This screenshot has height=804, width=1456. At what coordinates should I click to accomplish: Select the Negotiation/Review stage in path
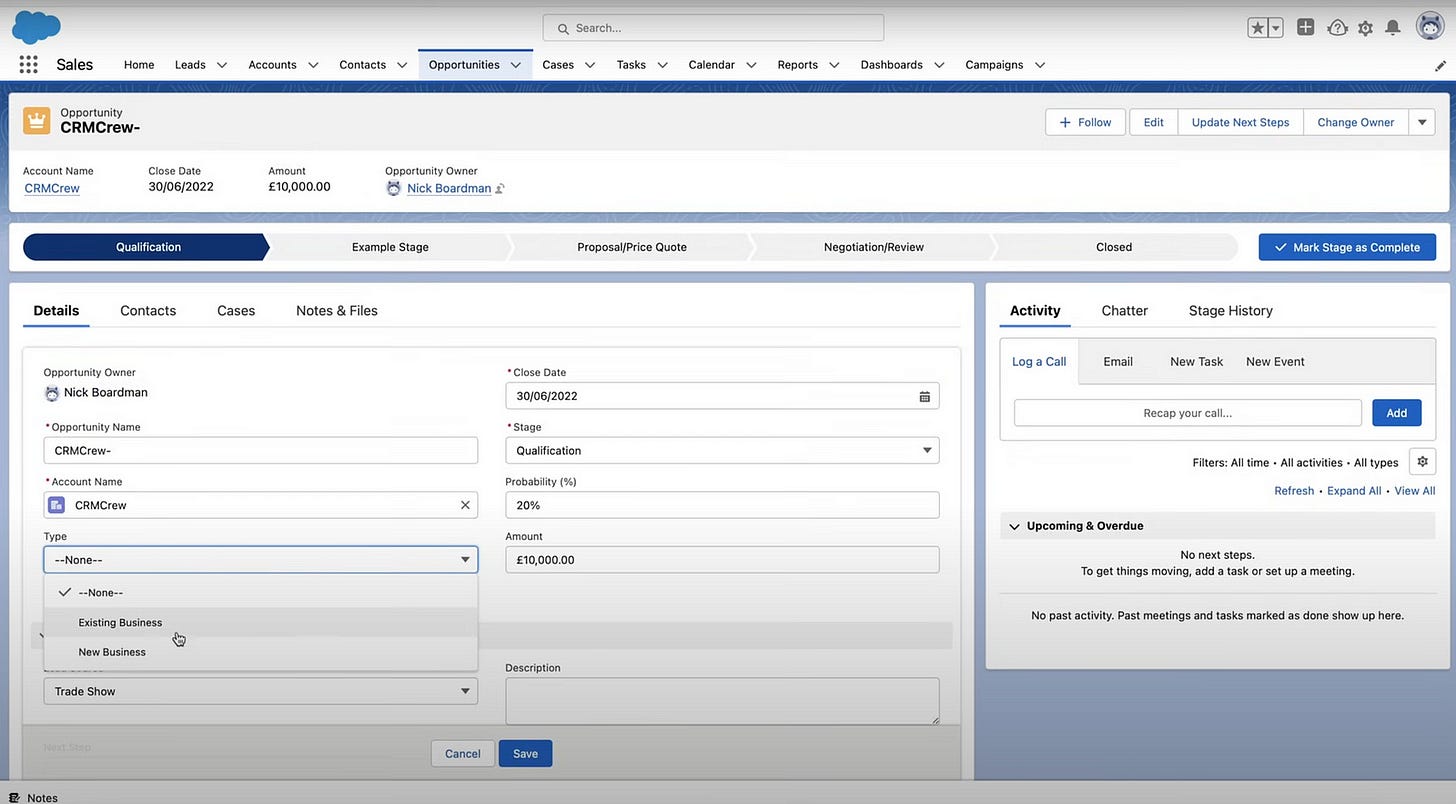point(873,247)
